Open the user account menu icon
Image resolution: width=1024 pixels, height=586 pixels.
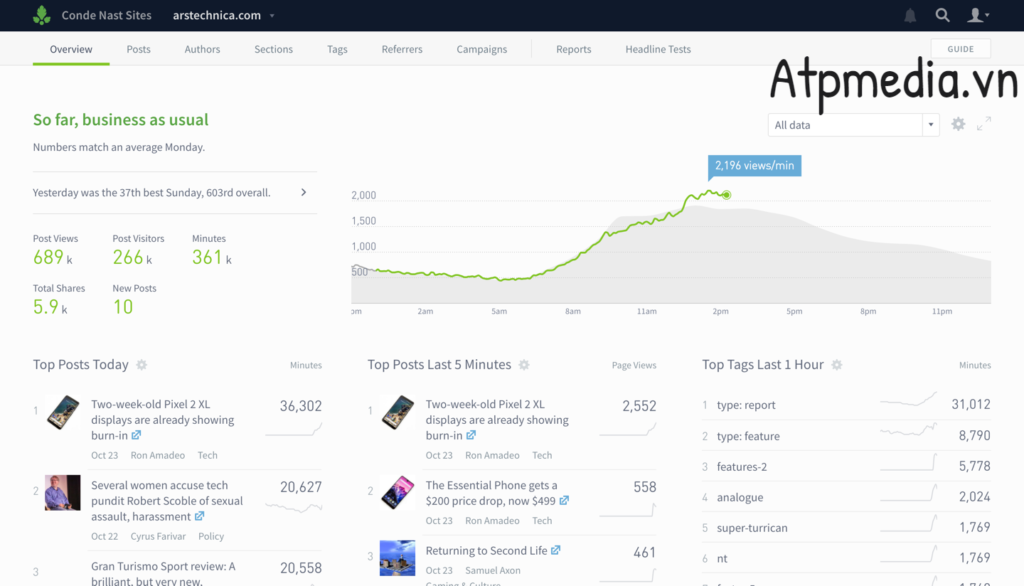(978, 15)
